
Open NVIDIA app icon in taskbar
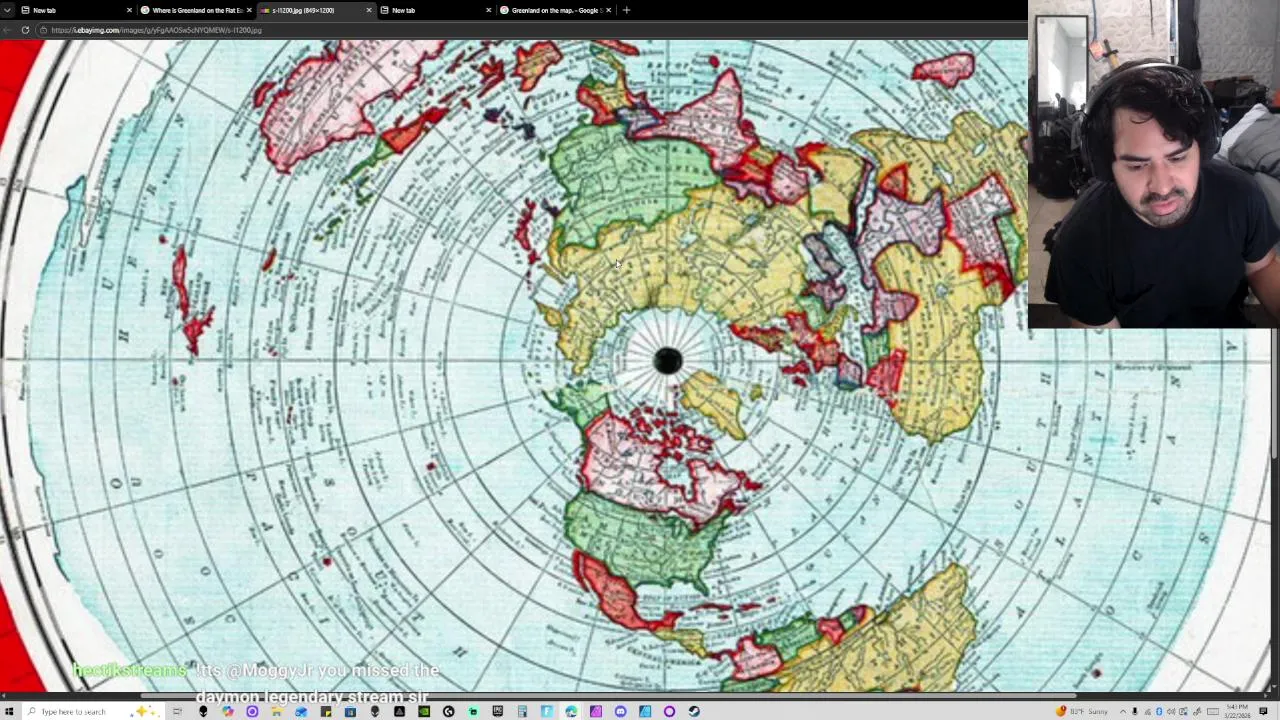(x=424, y=711)
